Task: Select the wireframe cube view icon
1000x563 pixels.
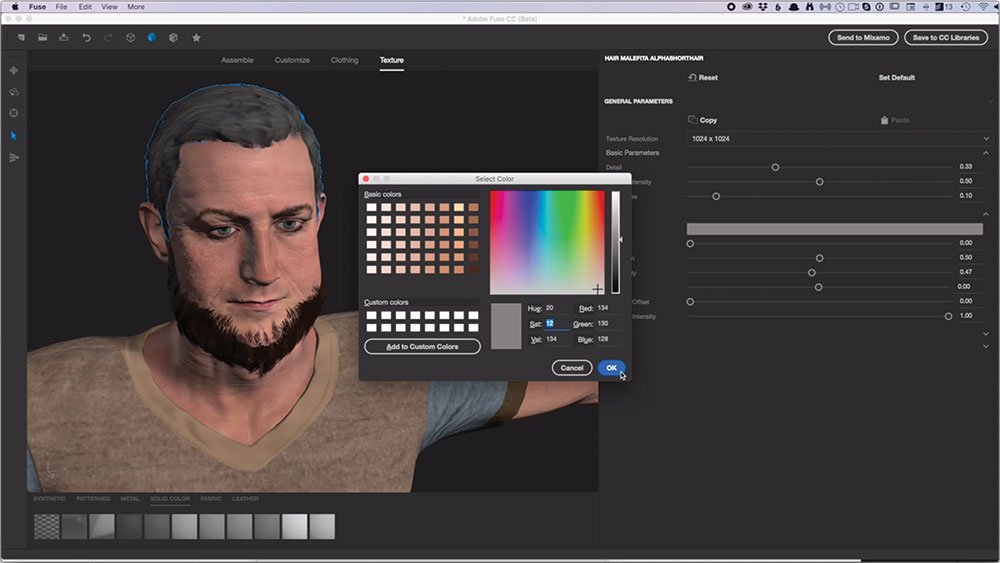Action: pos(130,38)
